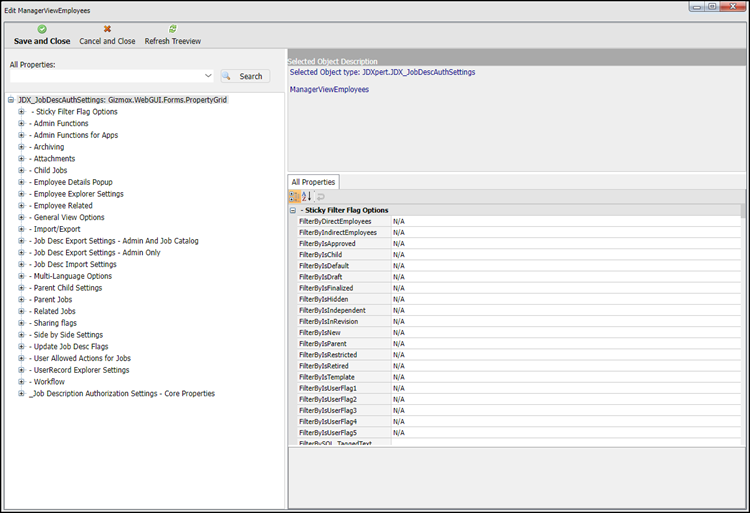The height and width of the screenshot is (513, 750).
Task: Expand the Admin Functions tree node
Action: 21,123
